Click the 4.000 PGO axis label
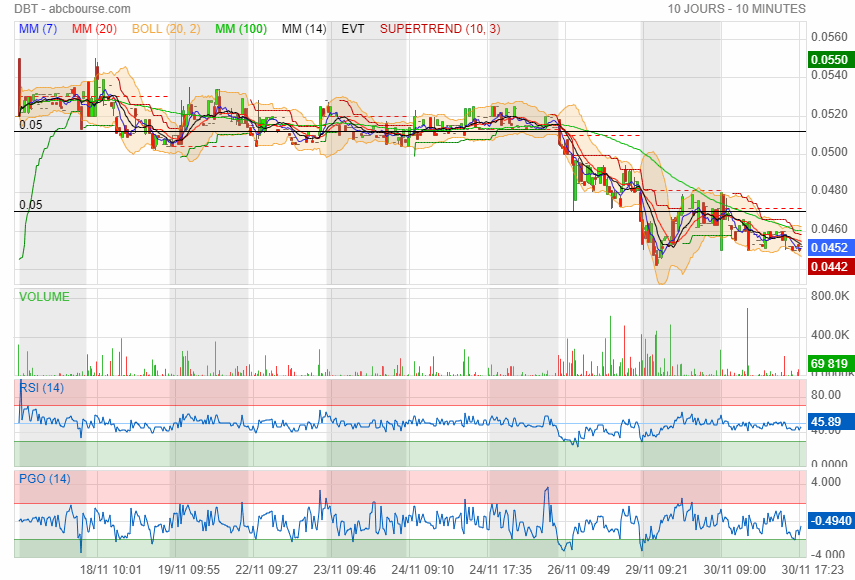 pyautogui.click(x=826, y=482)
